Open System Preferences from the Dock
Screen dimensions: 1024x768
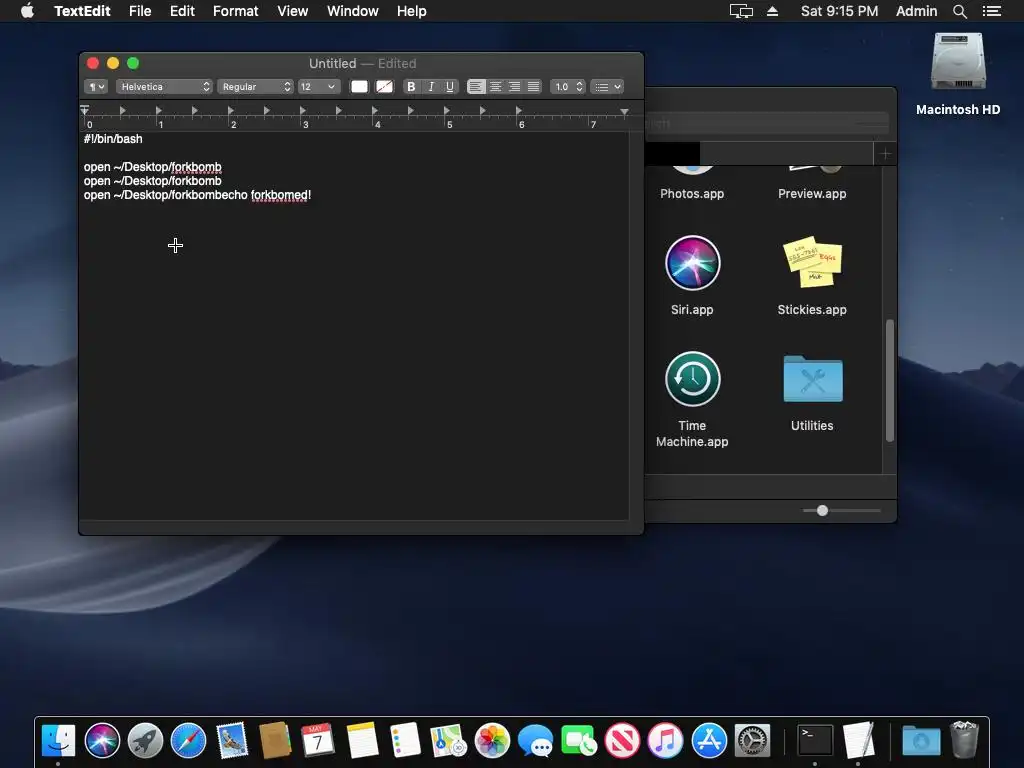point(752,741)
